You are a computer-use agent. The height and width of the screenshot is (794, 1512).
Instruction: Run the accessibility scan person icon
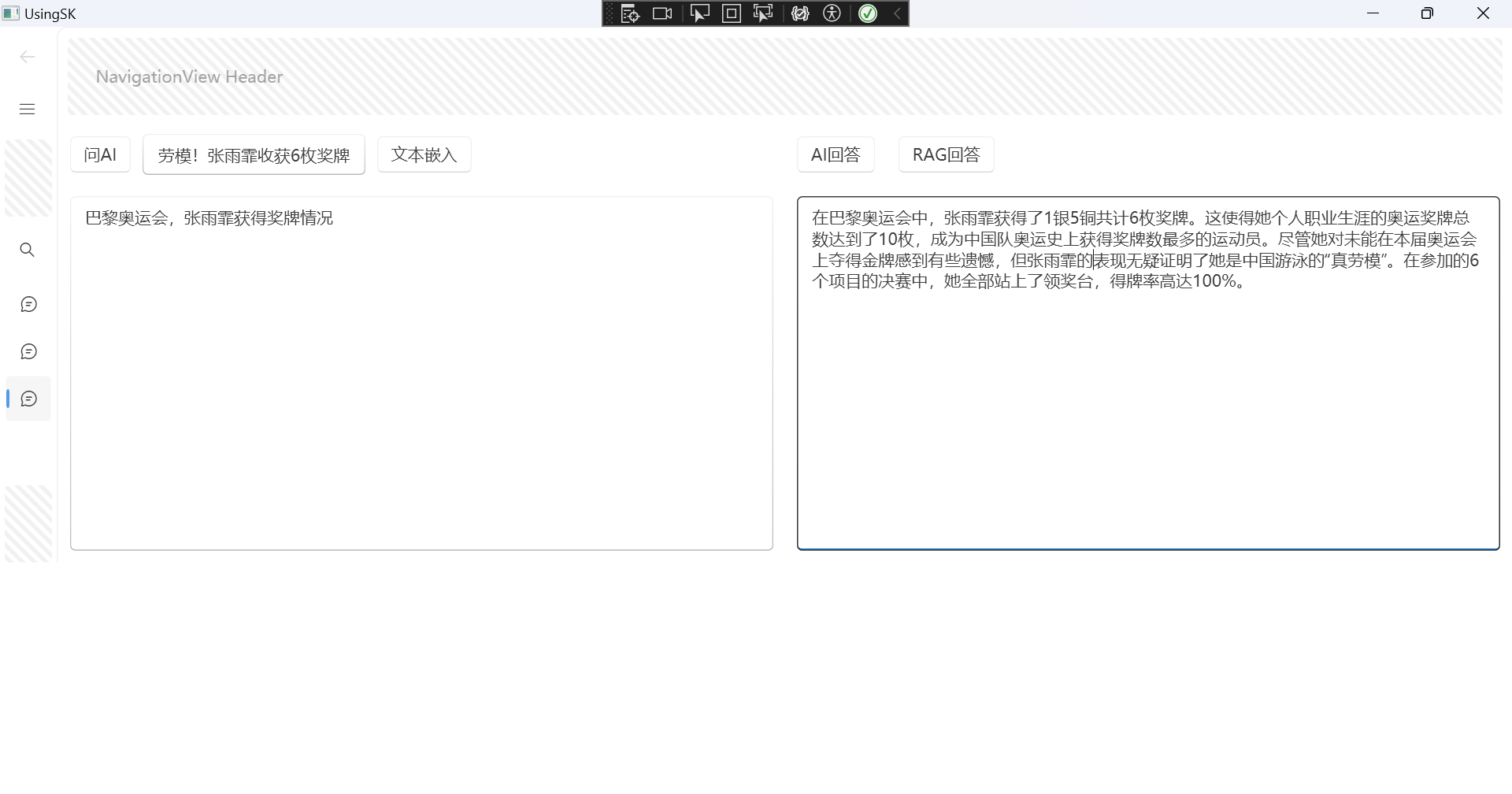tap(832, 13)
